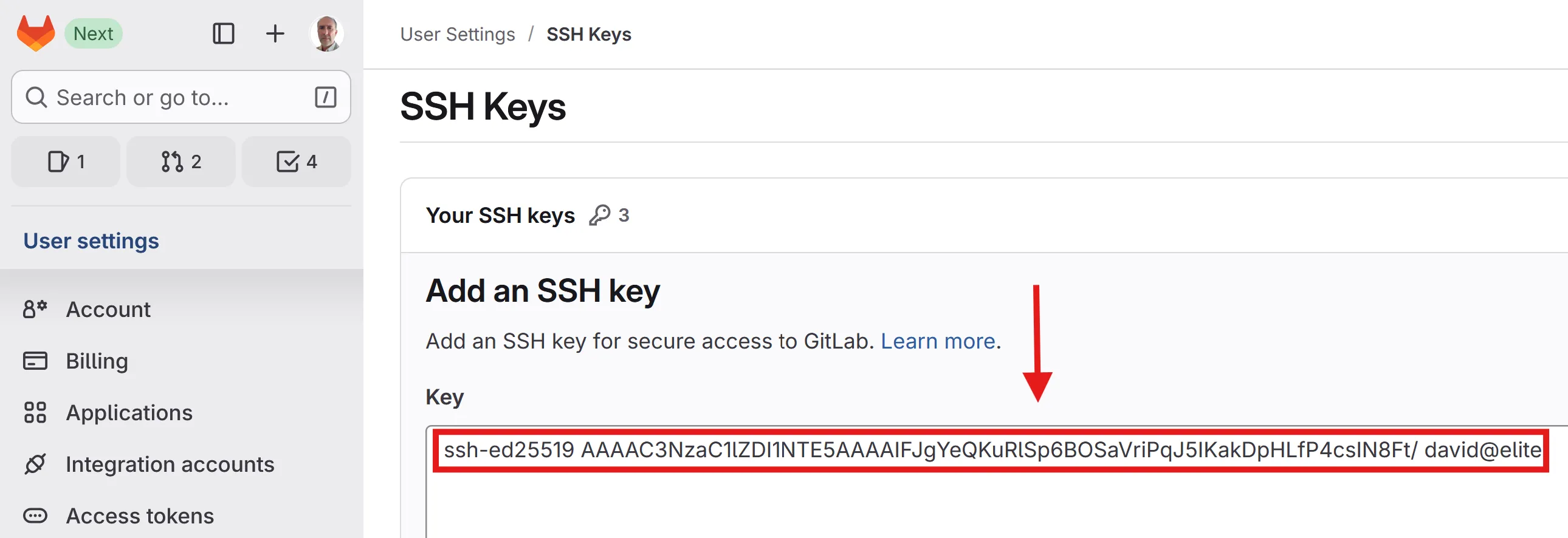Open Integration accounts in sidebar
Viewport: 1568px width, 538px height.
click(x=170, y=465)
